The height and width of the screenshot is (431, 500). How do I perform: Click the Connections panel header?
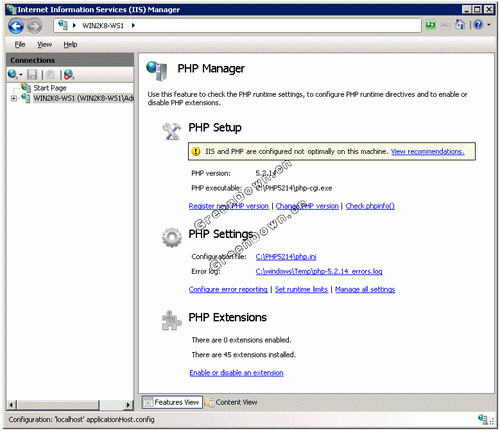click(x=70, y=60)
